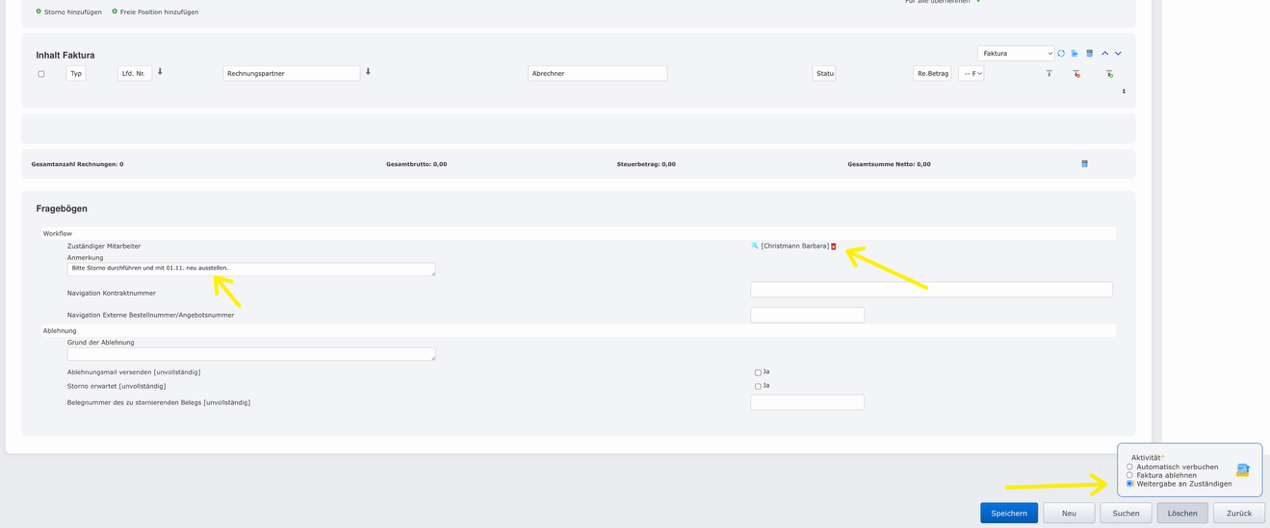Tick the Storno erwartet checkbox
Image resolution: width=1270 pixels, height=528 pixels.
(x=758, y=386)
